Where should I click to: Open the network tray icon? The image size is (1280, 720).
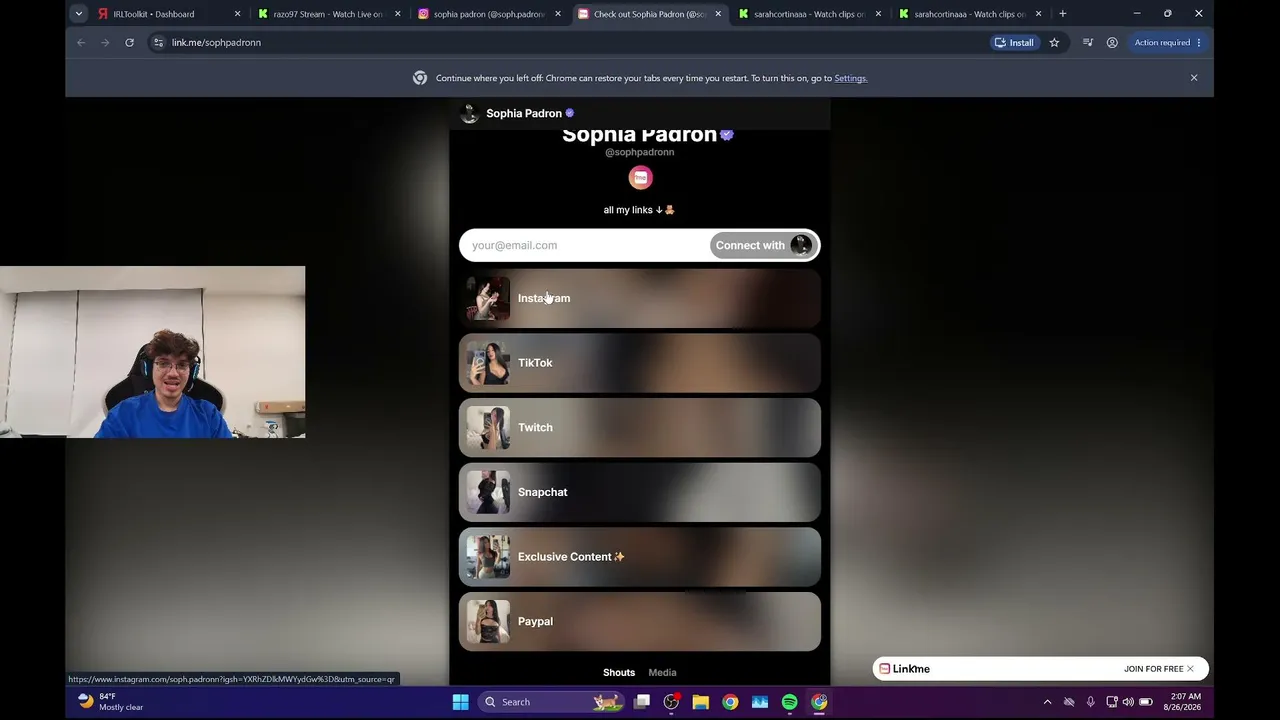coord(1111,702)
